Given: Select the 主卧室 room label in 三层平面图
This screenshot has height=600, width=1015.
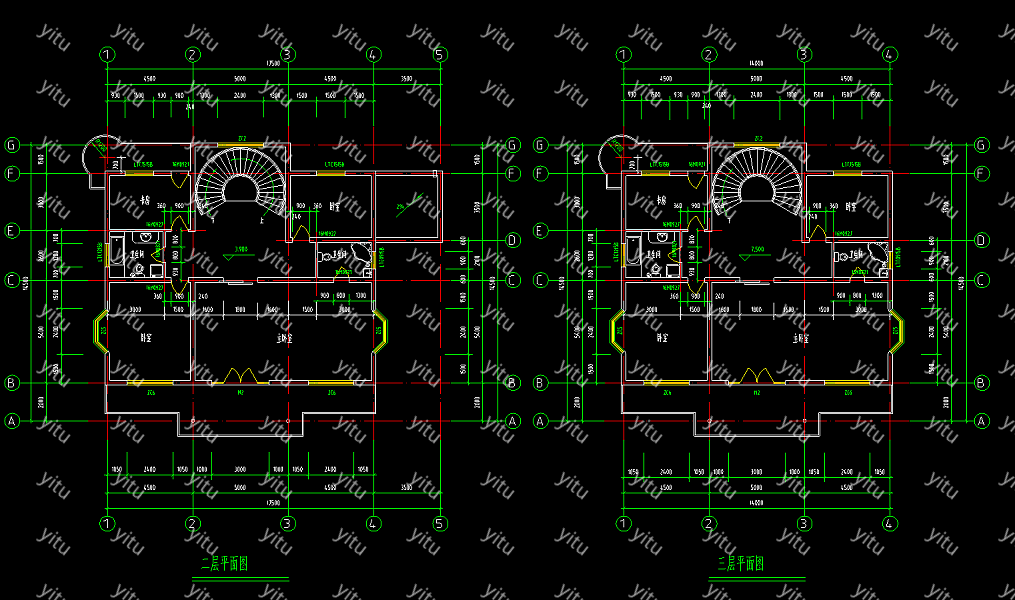Looking at the screenshot, I should (800, 338).
